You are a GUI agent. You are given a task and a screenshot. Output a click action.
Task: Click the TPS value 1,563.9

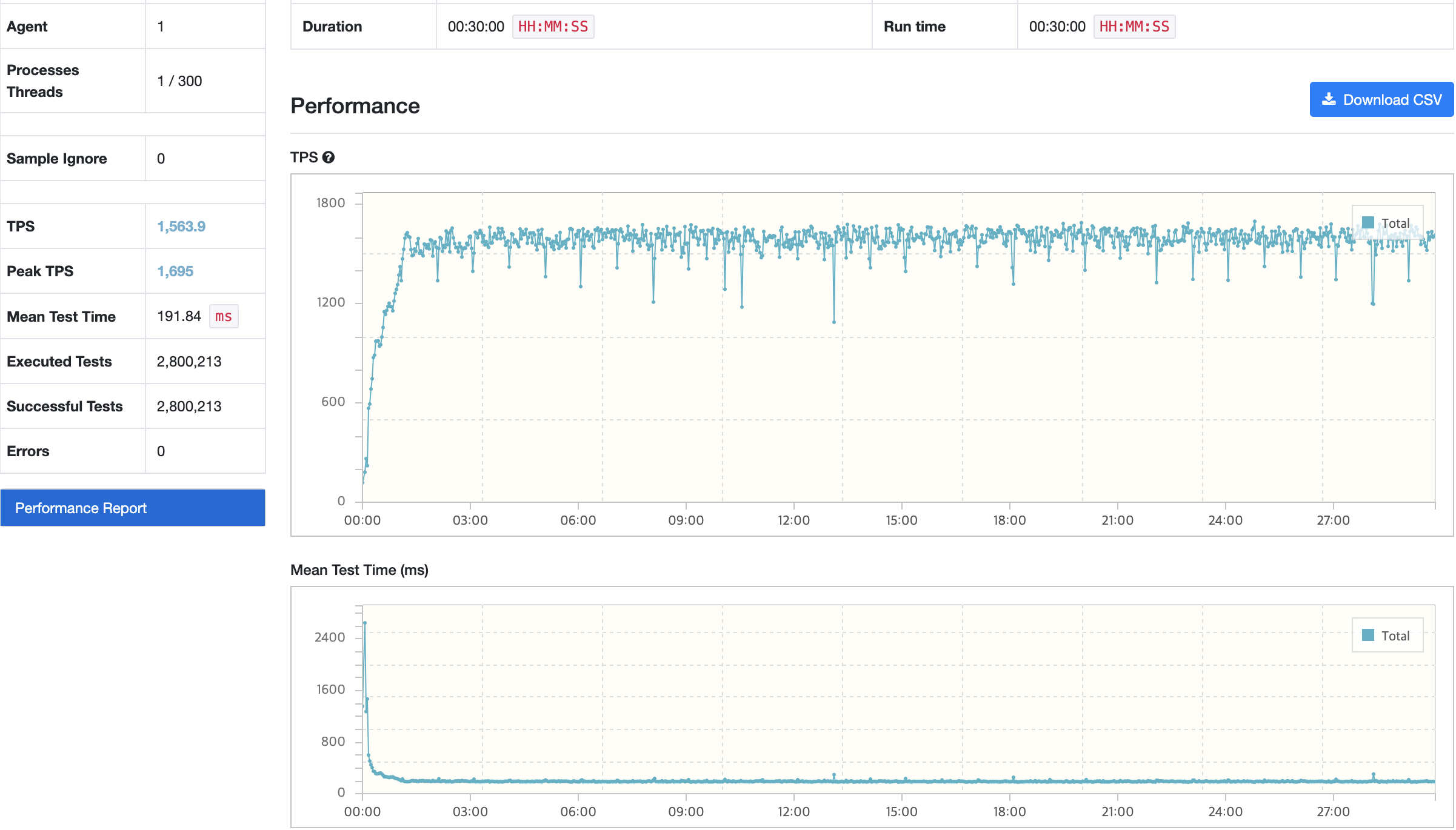tap(181, 226)
